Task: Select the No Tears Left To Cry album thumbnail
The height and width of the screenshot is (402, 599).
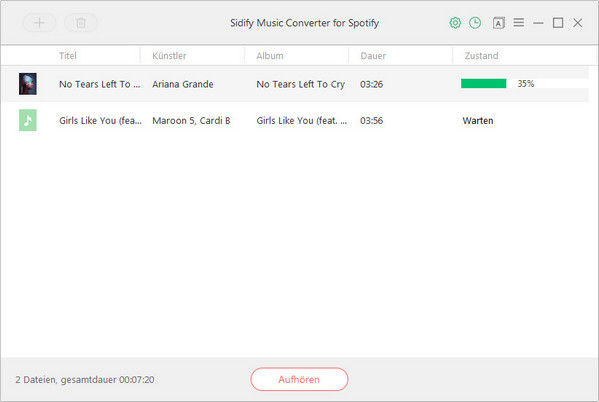Action: click(28, 84)
